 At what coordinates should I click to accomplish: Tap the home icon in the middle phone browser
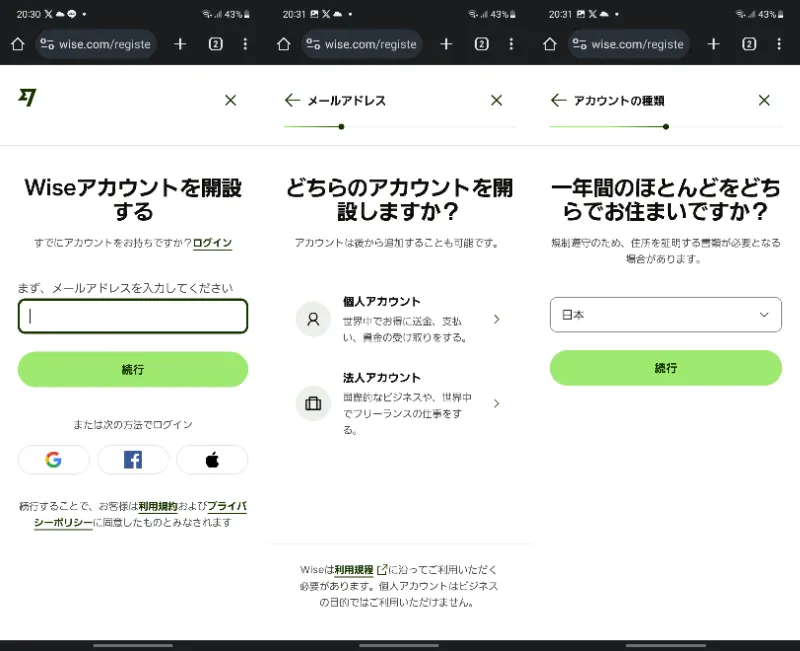284,44
